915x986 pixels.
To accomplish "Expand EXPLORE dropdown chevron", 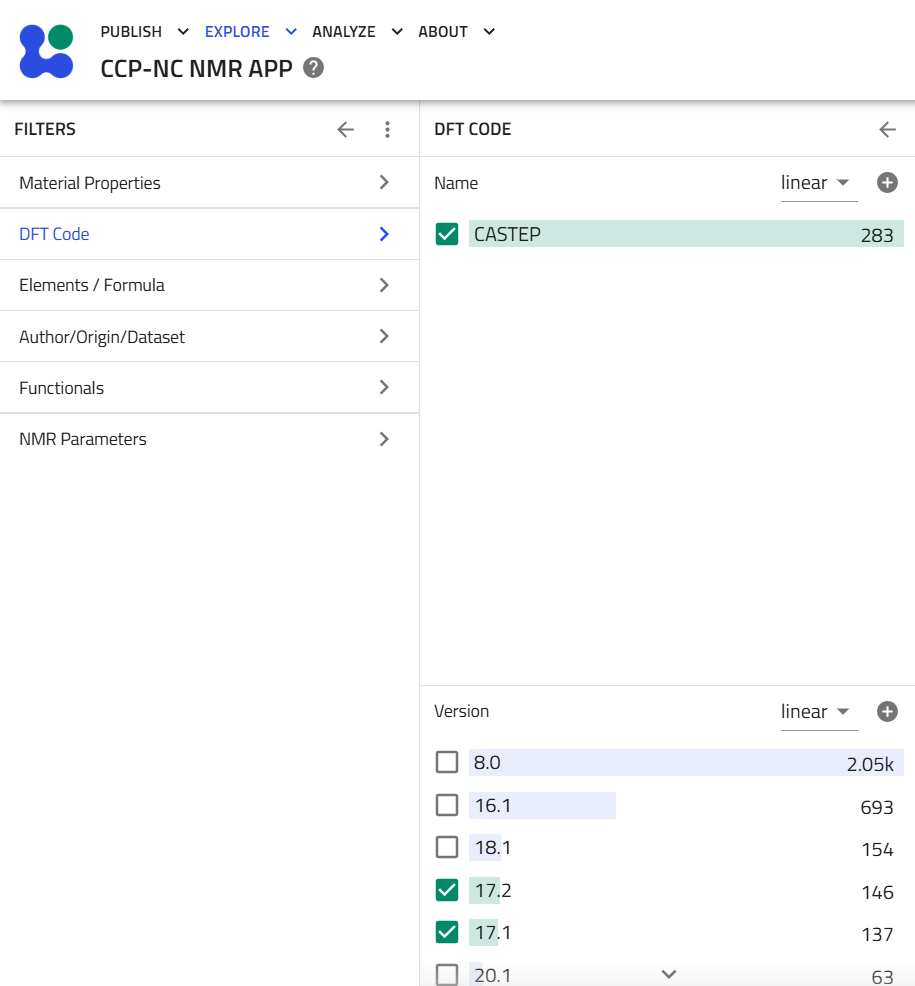I will click(291, 31).
